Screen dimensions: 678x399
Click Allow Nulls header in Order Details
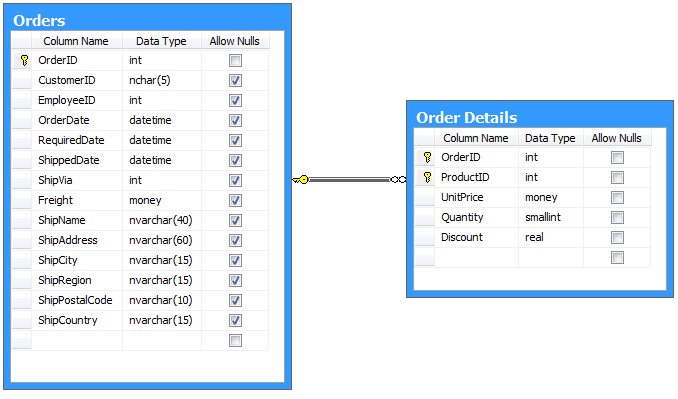click(x=617, y=138)
